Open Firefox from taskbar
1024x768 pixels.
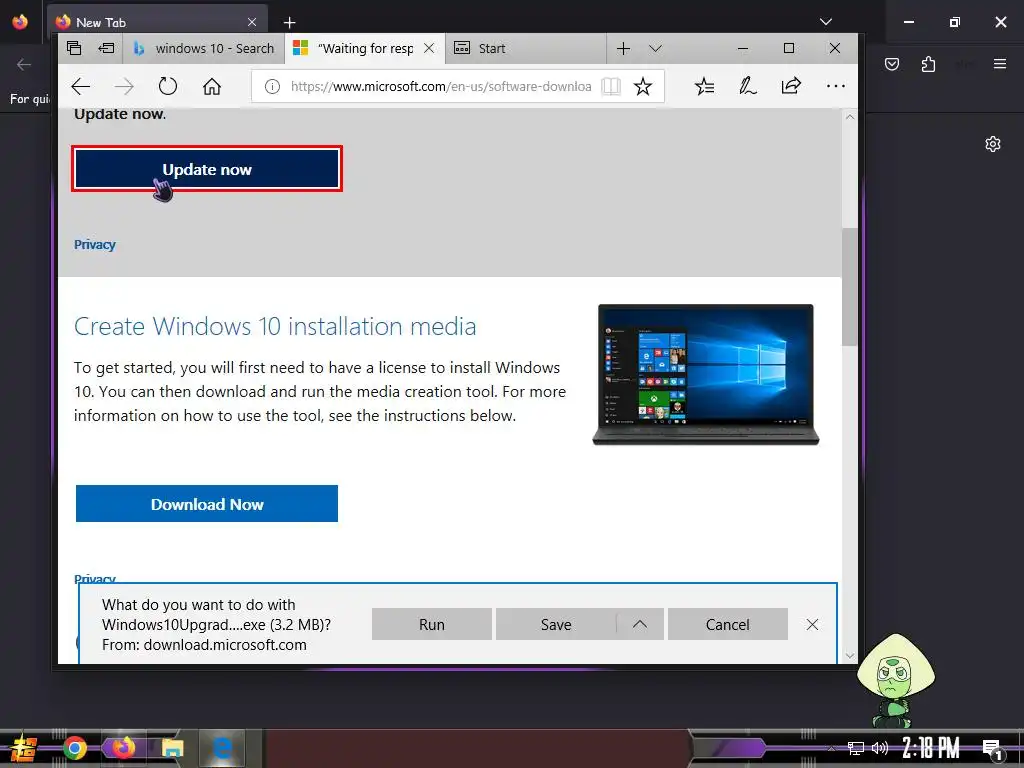pyautogui.click(x=123, y=748)
